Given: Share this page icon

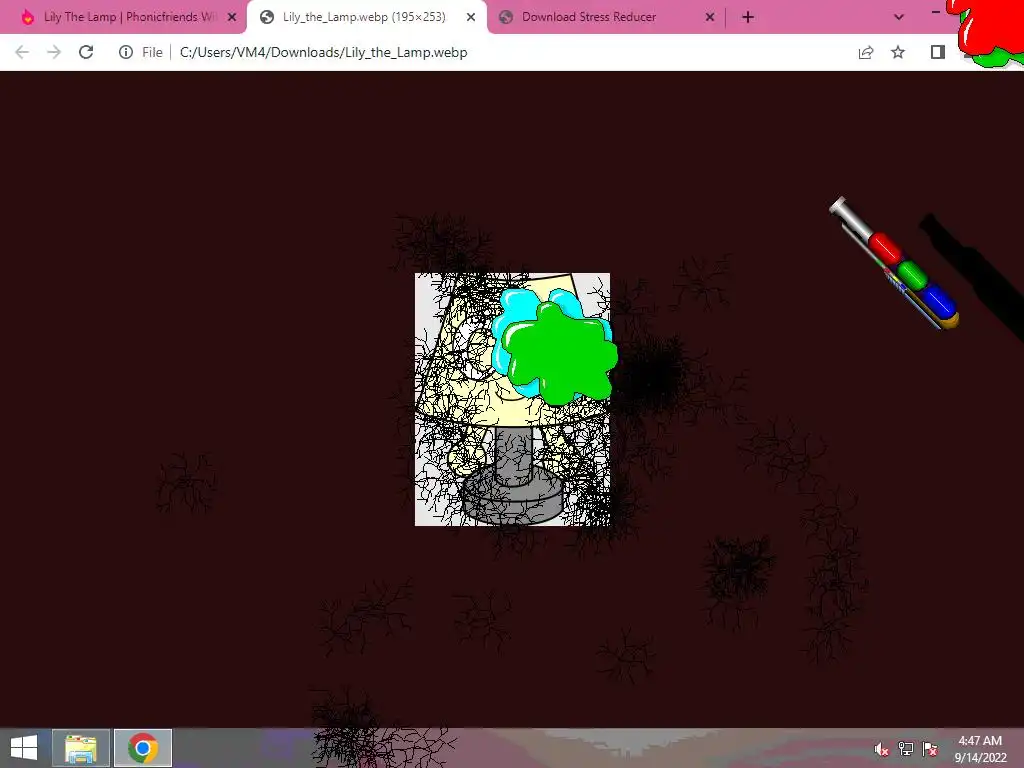Looking at the screenshot, I should 866,52.
